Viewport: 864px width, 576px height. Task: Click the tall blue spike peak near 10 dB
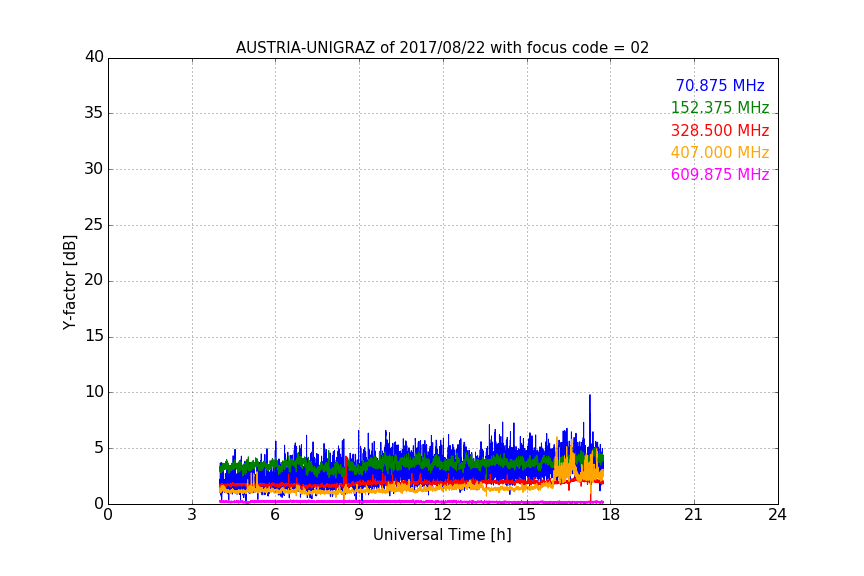[x=590, y=396]
